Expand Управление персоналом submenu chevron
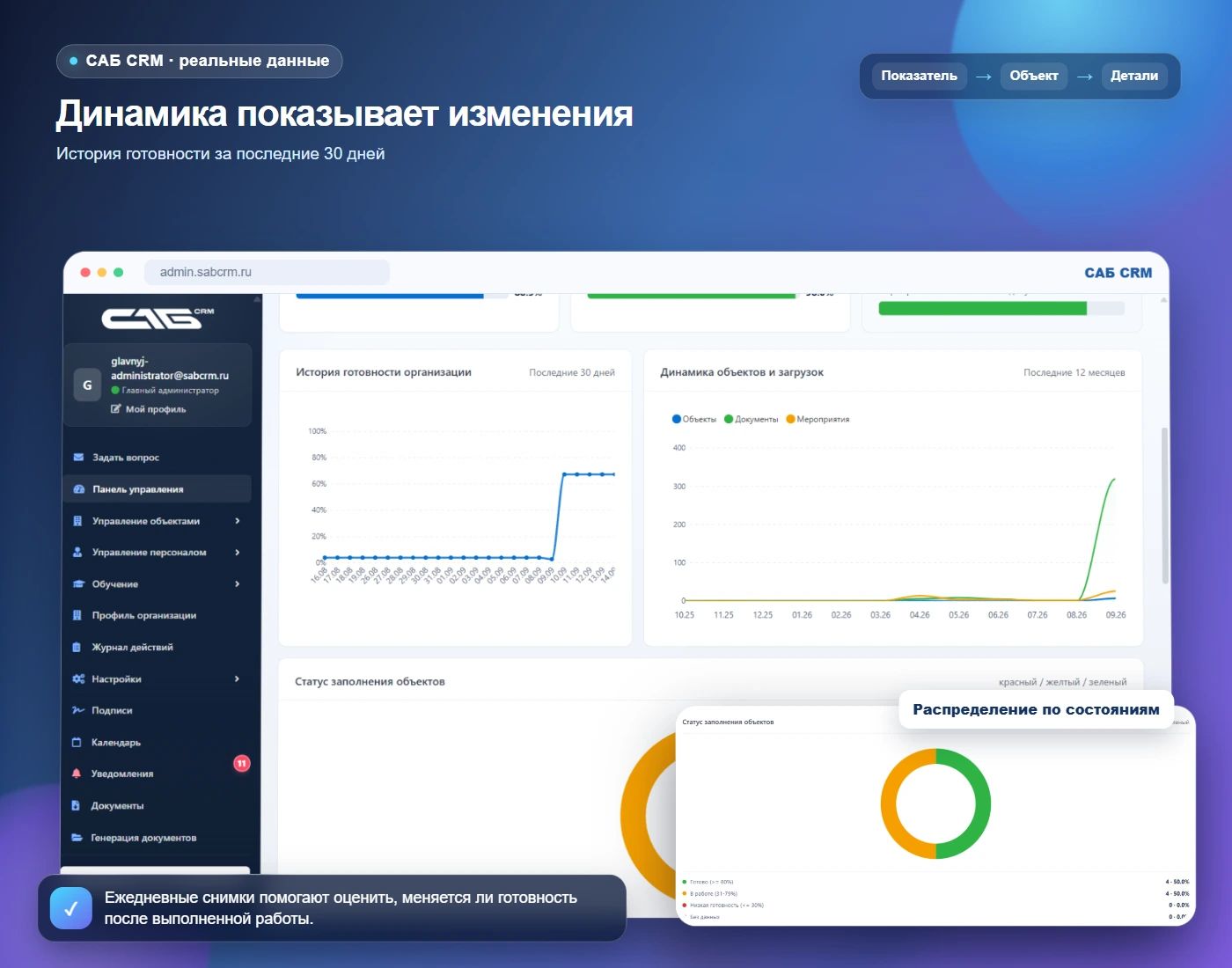Image resolution: width=1232 pixels, height=968 pixels. [x=238, y=553]
